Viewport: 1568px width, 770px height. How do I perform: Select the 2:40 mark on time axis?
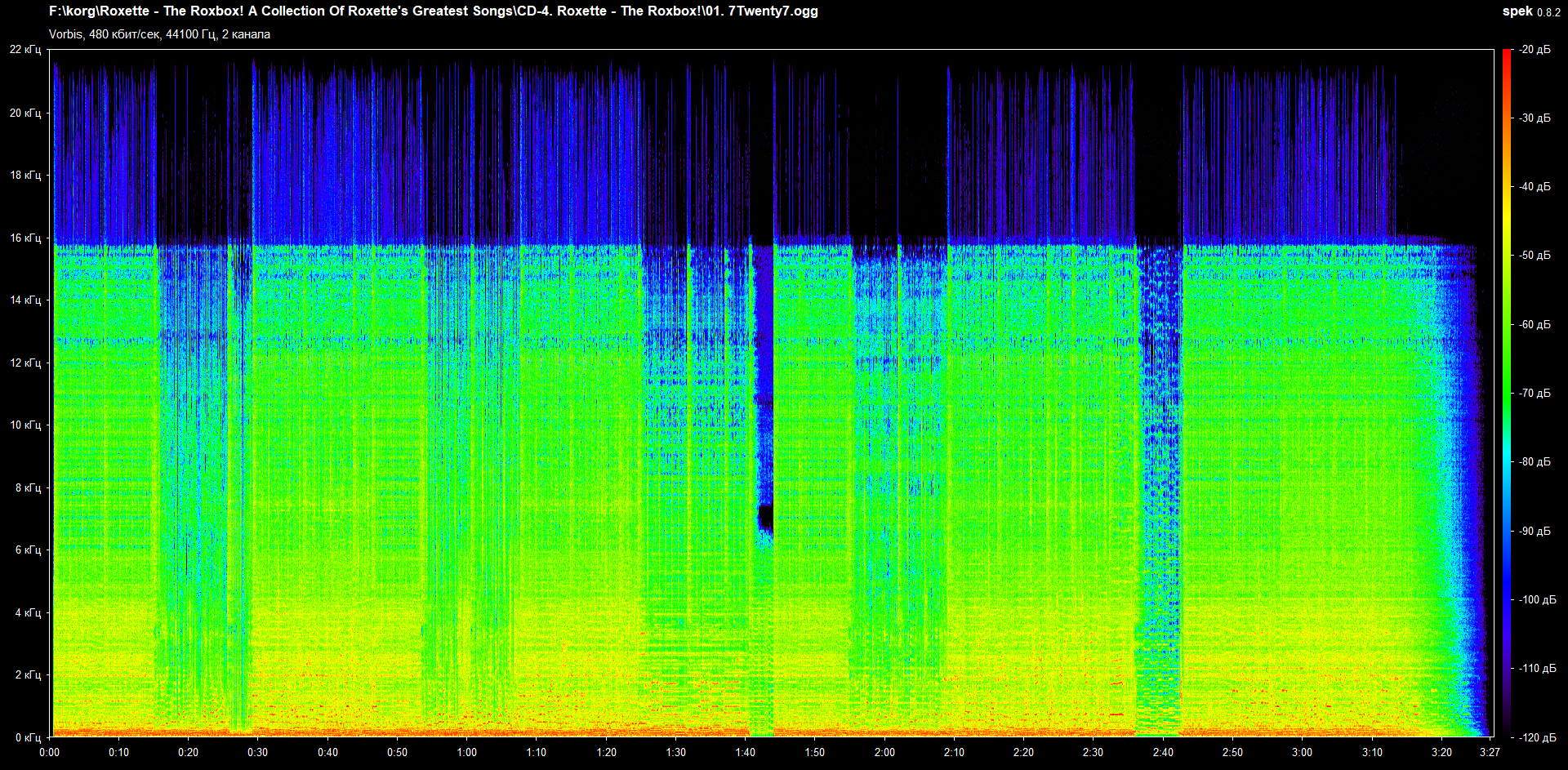tap(1162, 752)
